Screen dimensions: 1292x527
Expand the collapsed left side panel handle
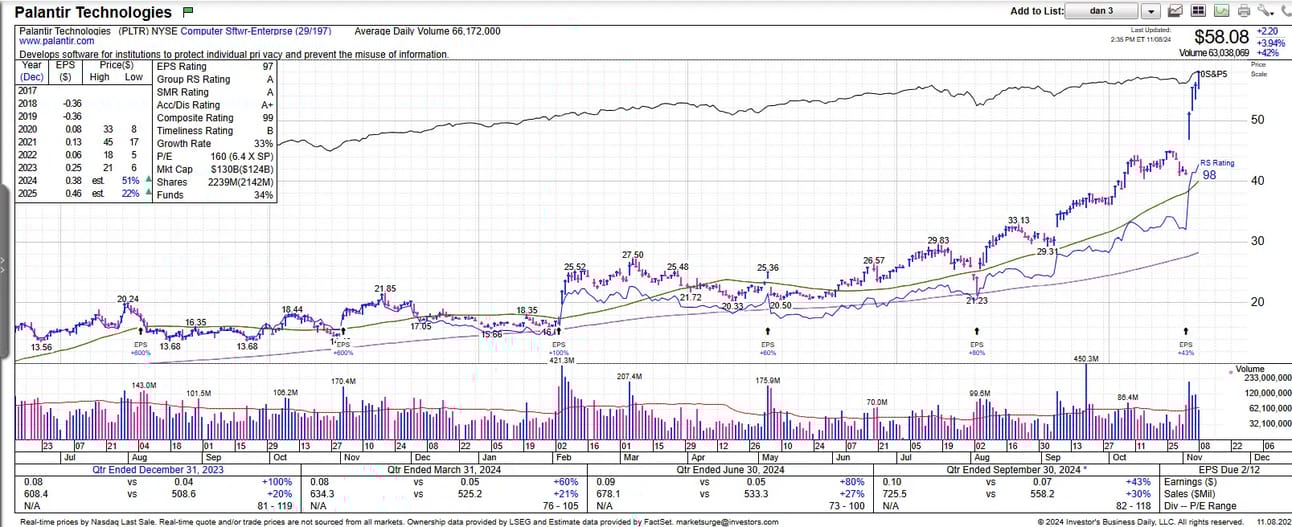click(4, 270)
